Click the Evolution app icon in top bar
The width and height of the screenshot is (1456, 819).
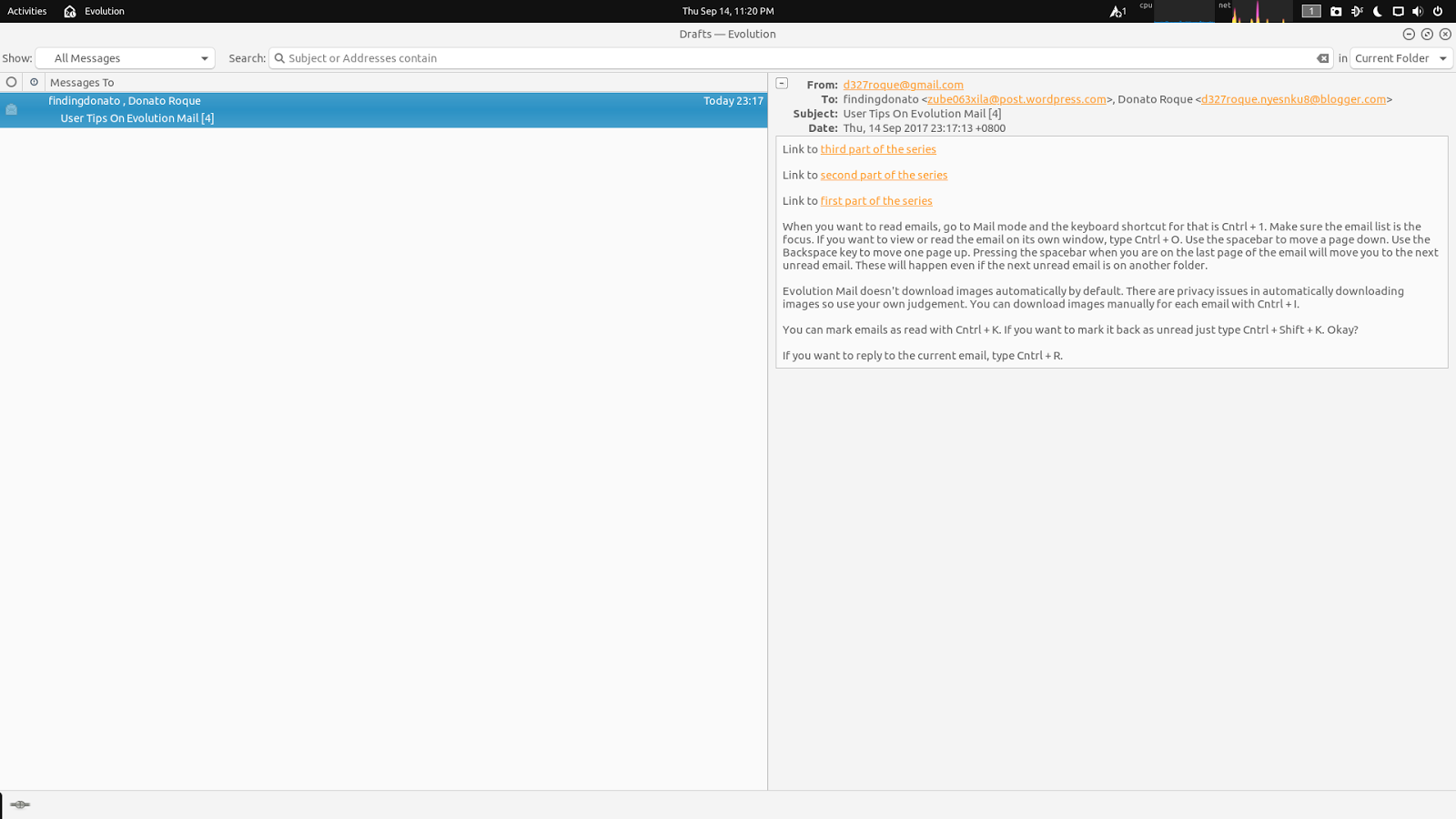pyautogui.click(x=70, y=11)
